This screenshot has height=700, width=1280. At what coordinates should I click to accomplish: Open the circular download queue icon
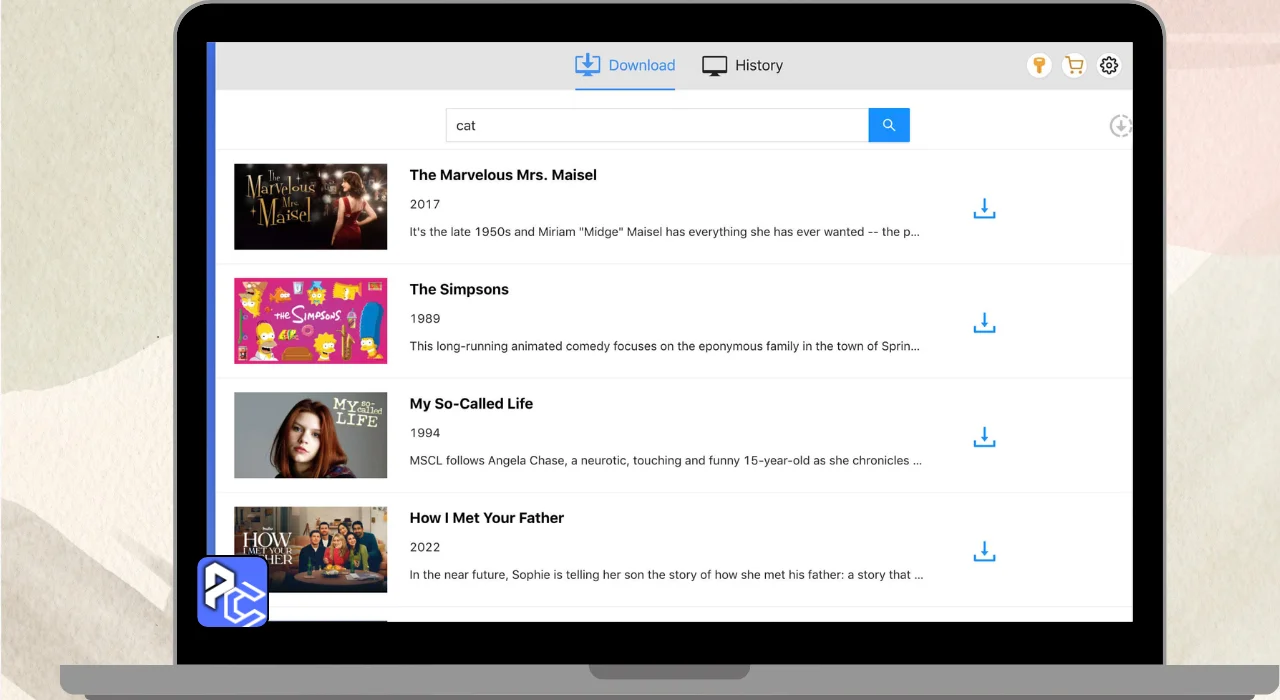pos(1121,126)
